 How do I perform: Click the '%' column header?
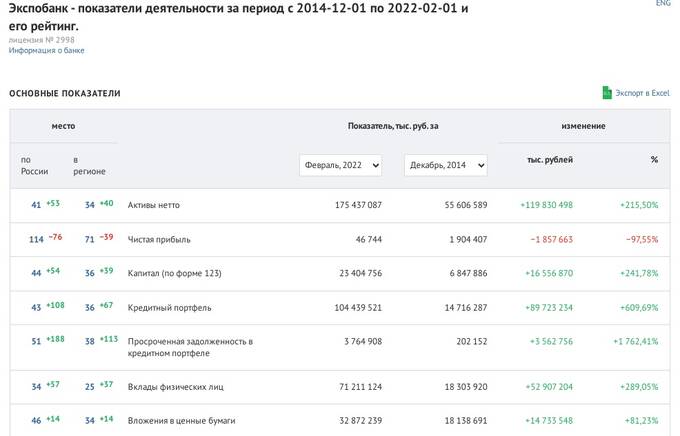(654, 160)
